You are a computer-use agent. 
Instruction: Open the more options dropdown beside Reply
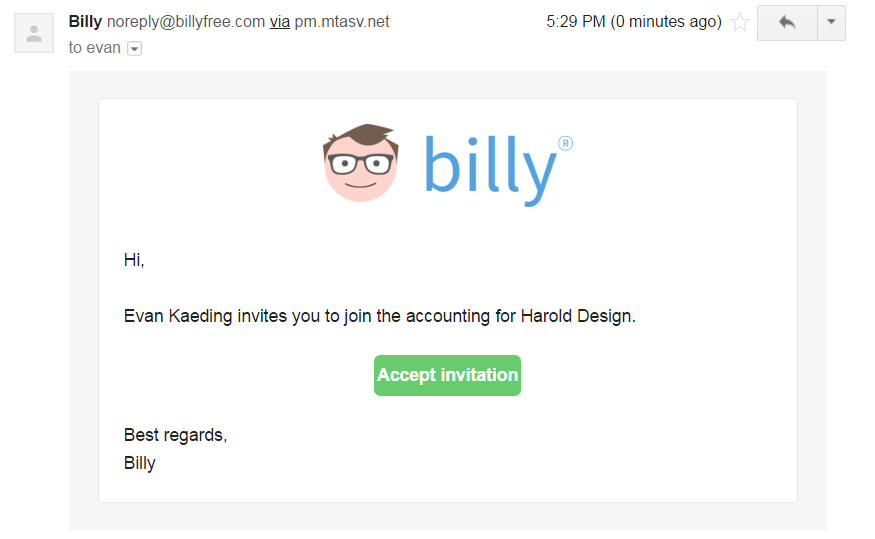831,22
